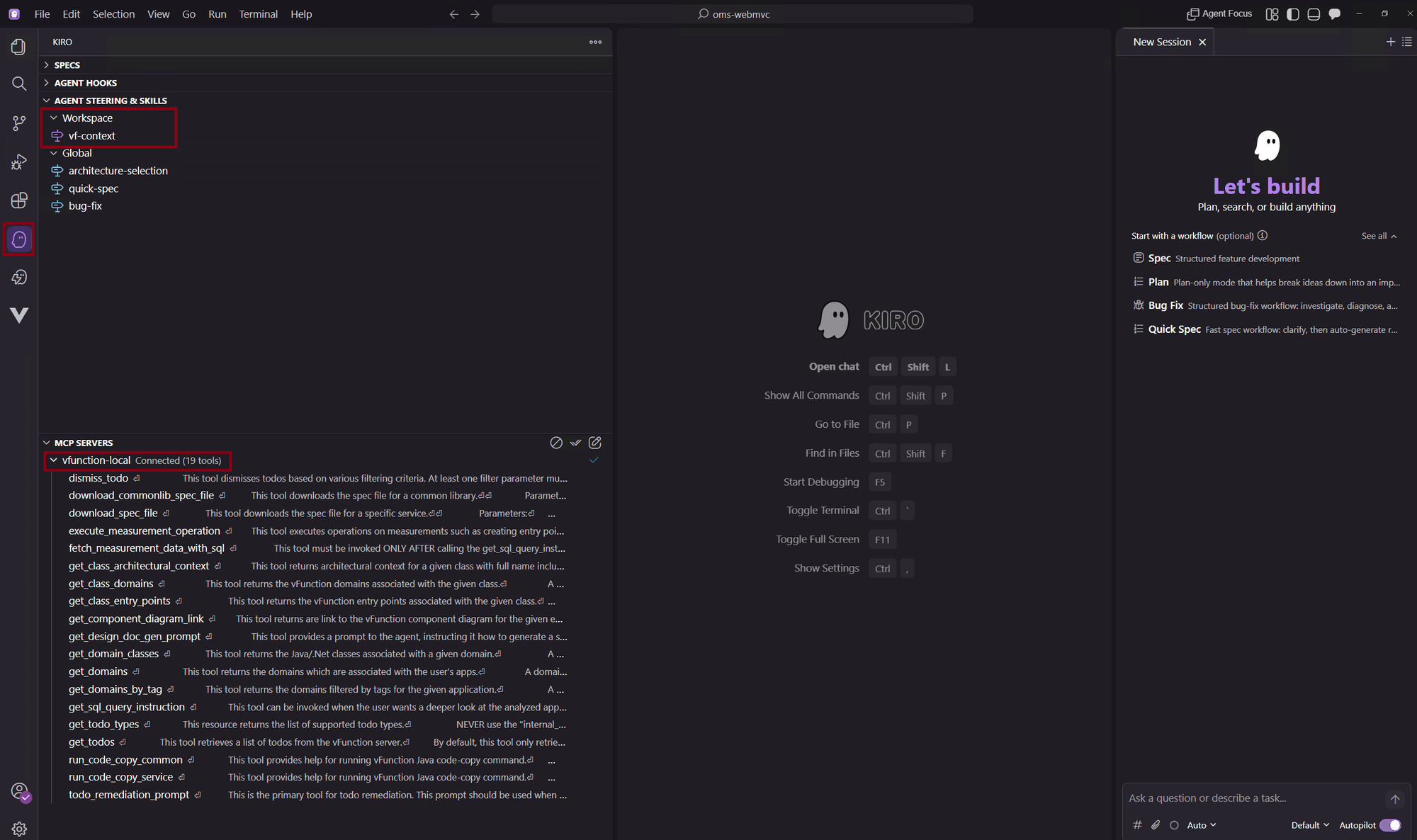This screenshot has height=840, width=1417.
Task: Click the Agent Focus button
Action: pyautogui.click(x=1219, y=14)
